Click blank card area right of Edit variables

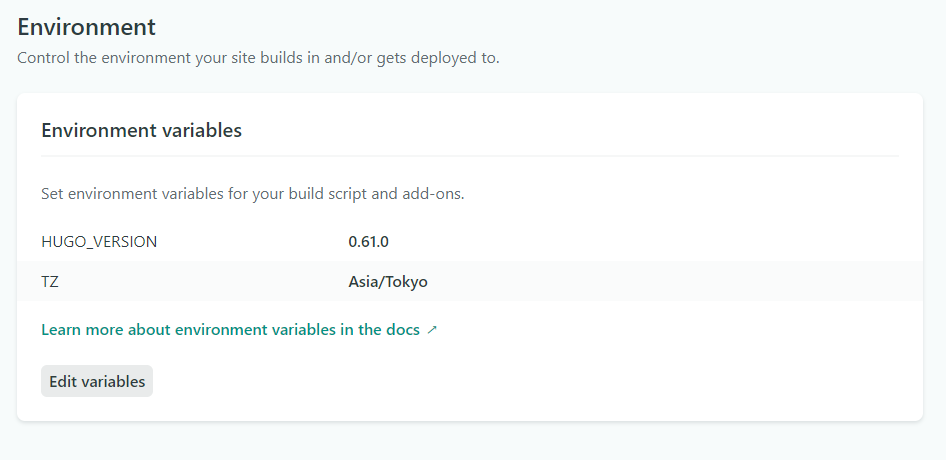pos(520,381)
